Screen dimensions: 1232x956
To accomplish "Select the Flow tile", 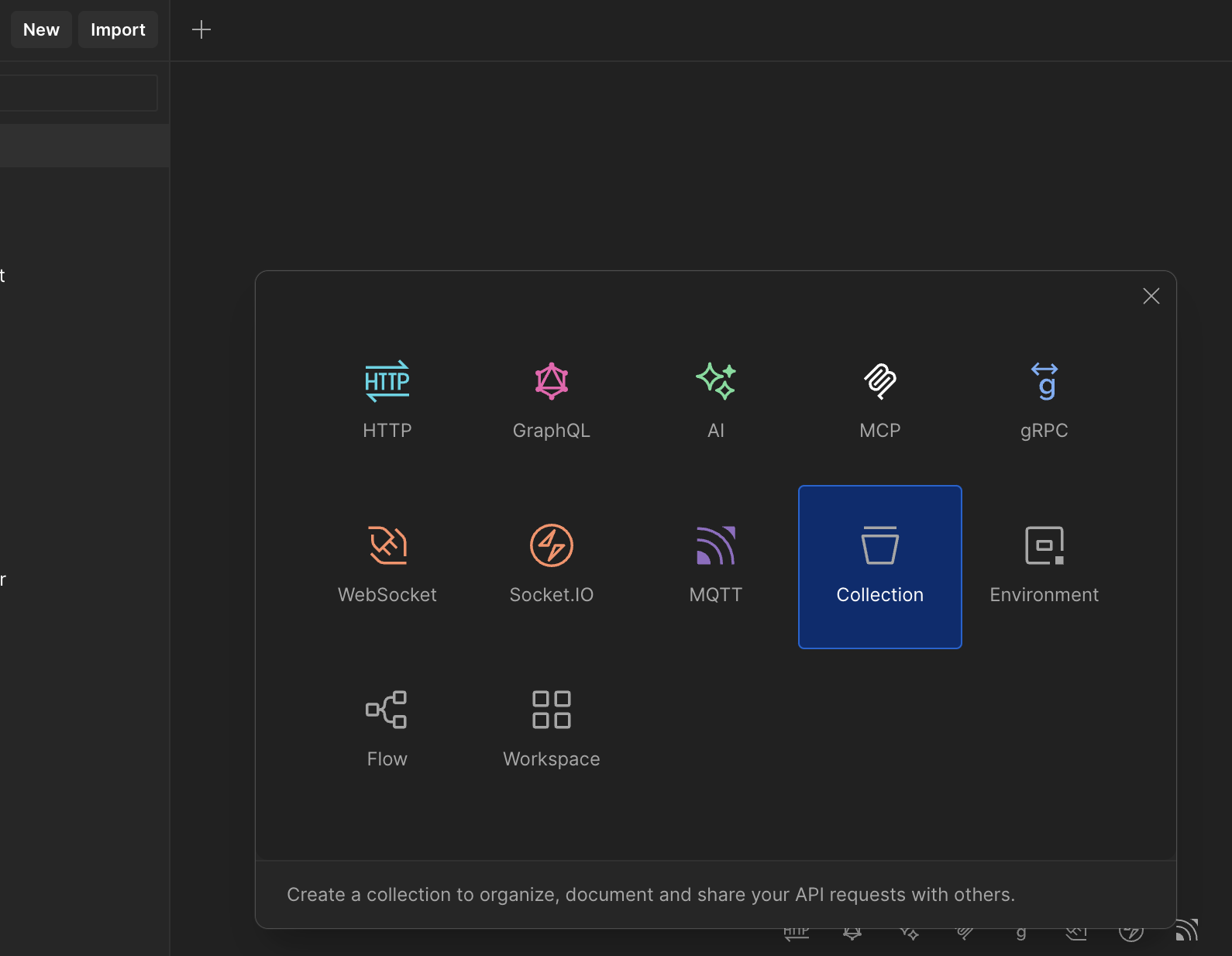I will click(387, 731).
